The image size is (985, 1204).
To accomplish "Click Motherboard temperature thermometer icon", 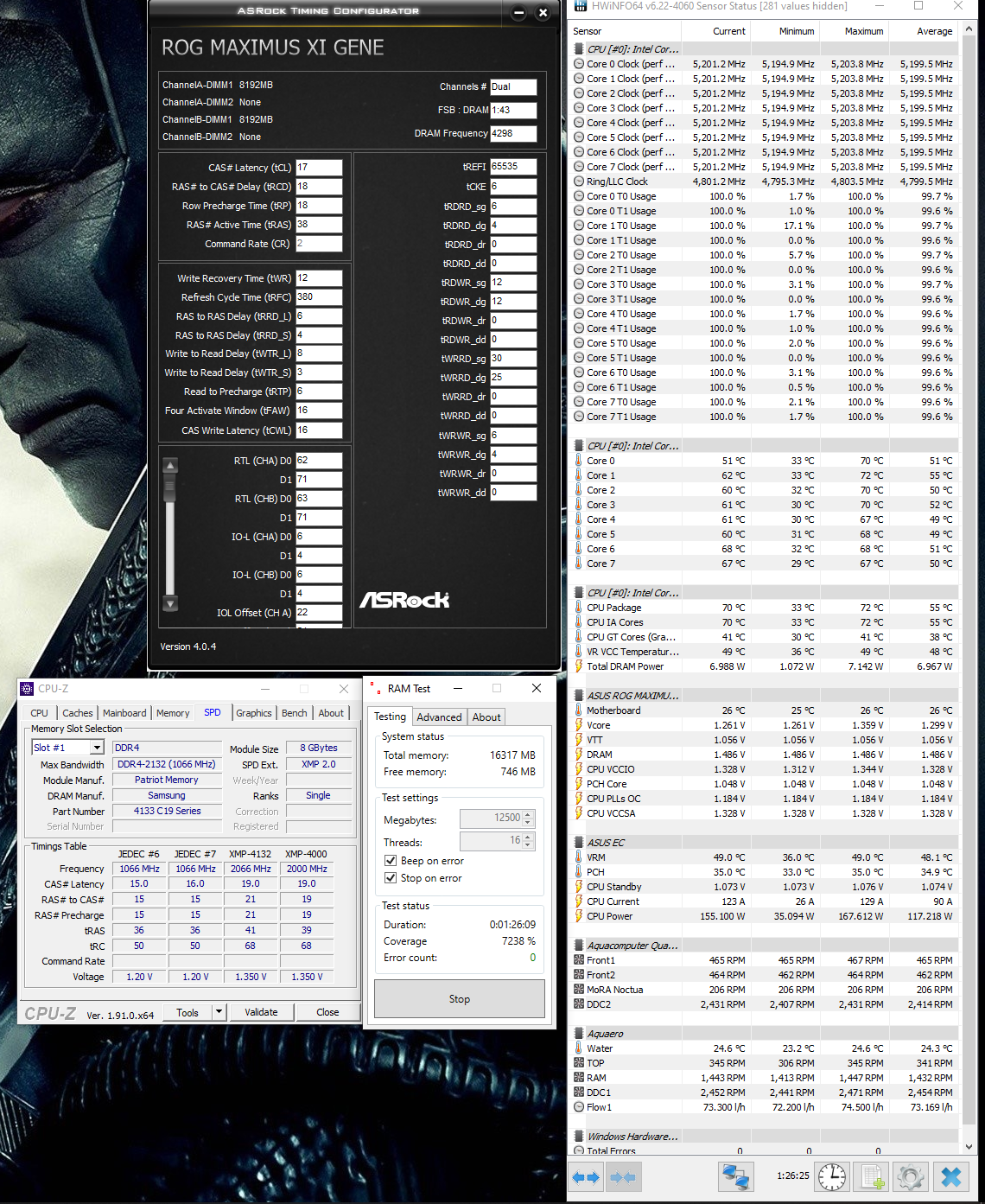I will tap(579, 710).
